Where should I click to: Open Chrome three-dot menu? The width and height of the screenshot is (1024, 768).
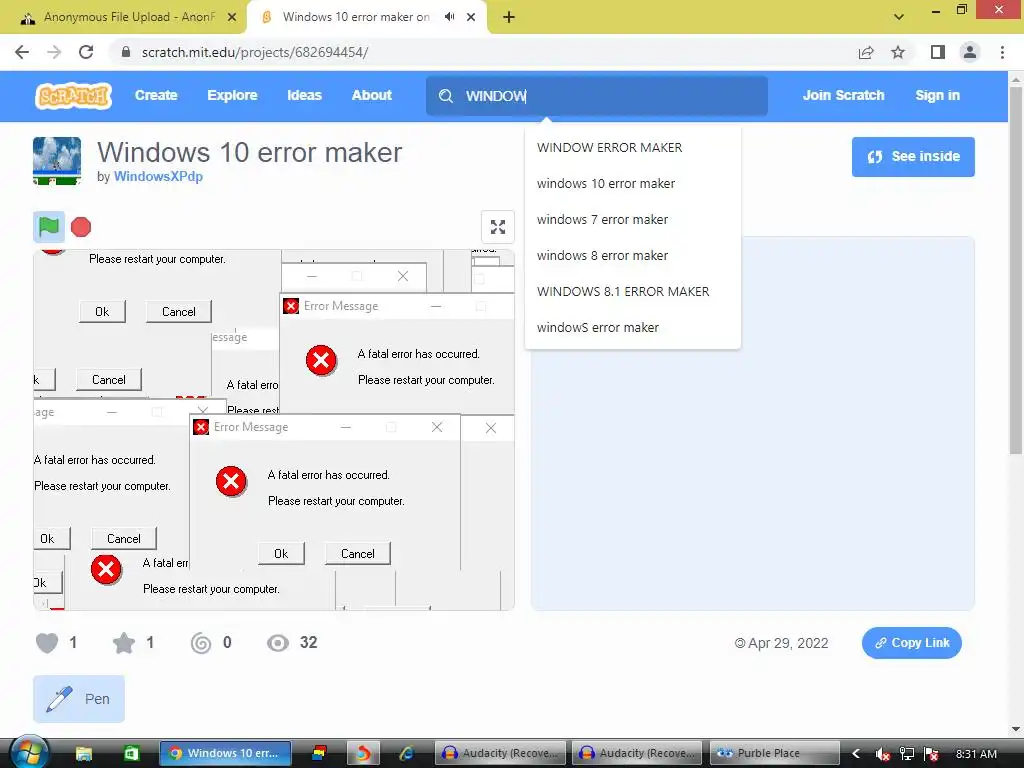pyautogui.click(x=1002, y=52)
